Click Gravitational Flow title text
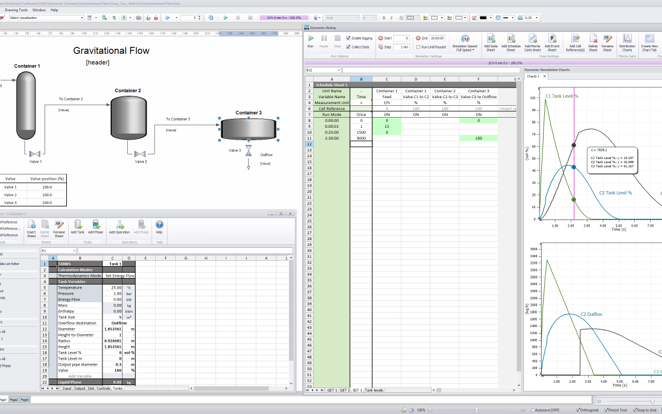 click(x=111, y=51)
